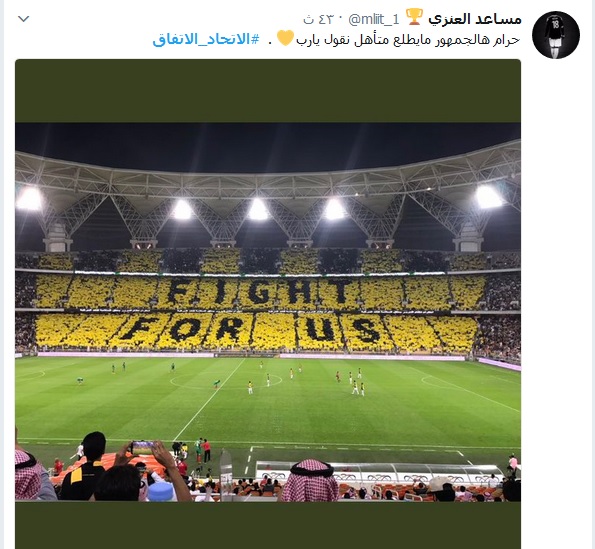
Task: Click the FOR US row of tifo
Action: 251,329
